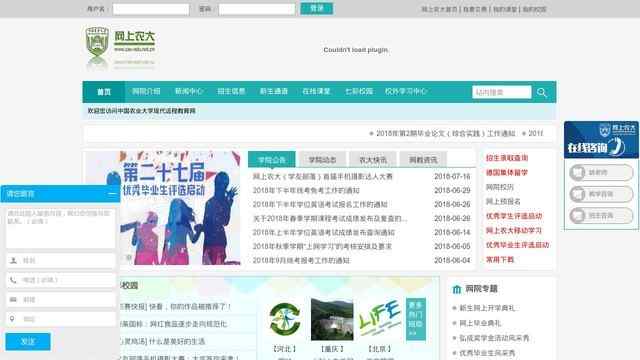Viewport: 640px width, 360px height.
Task: Switch to the 网教资讯 tab
Action: pos(423,160)
